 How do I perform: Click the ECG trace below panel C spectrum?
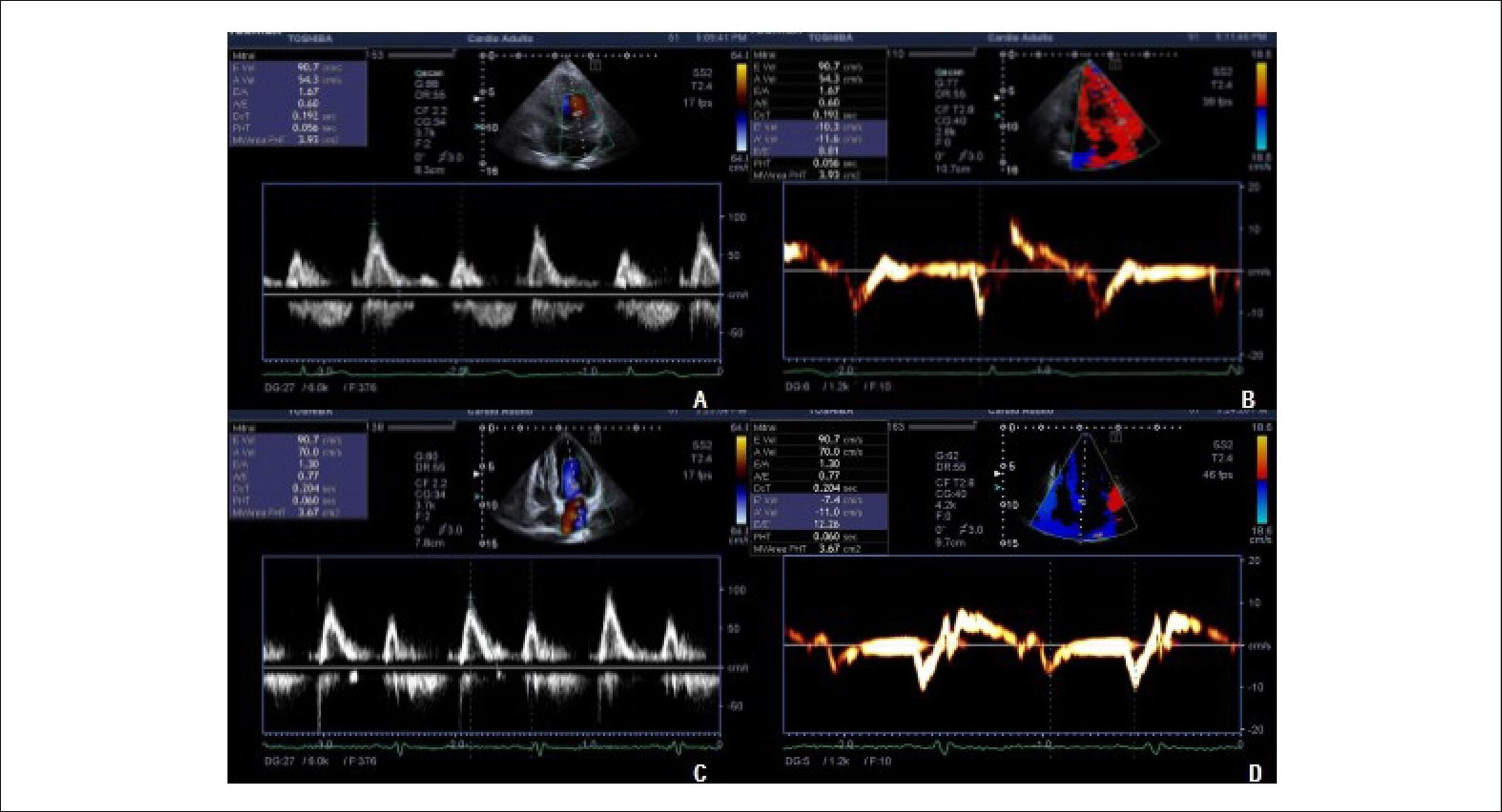tap(492, 747)
